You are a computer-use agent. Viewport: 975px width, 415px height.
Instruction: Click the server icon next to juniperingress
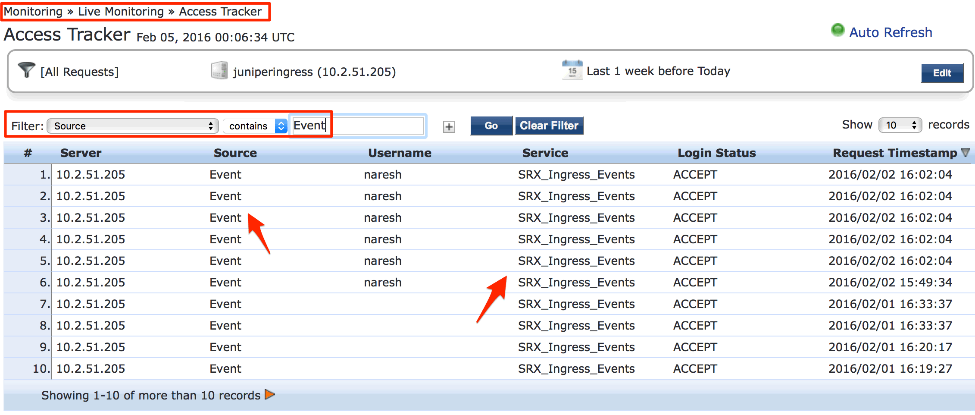pos(219,71)
